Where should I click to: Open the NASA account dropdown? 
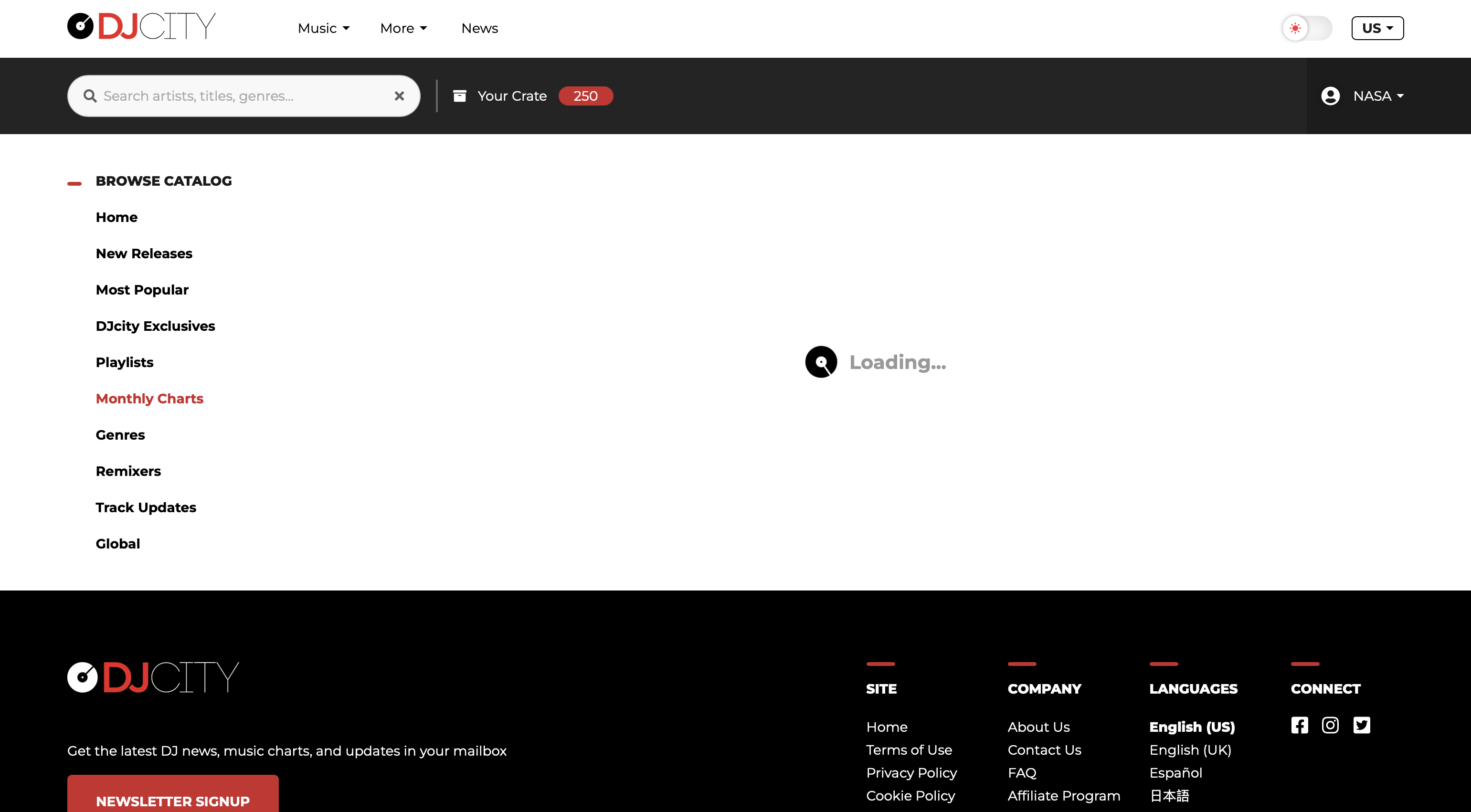point(1377,96)
